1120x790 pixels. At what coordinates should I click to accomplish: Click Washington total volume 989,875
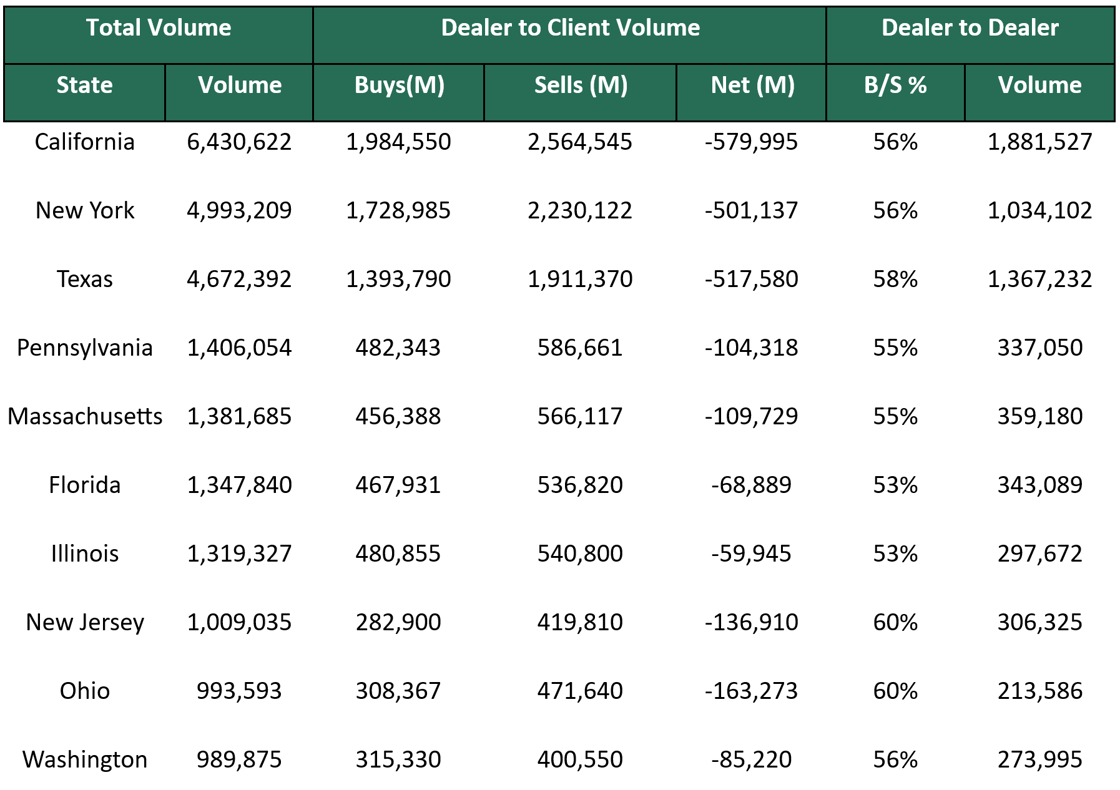point(239,759)
